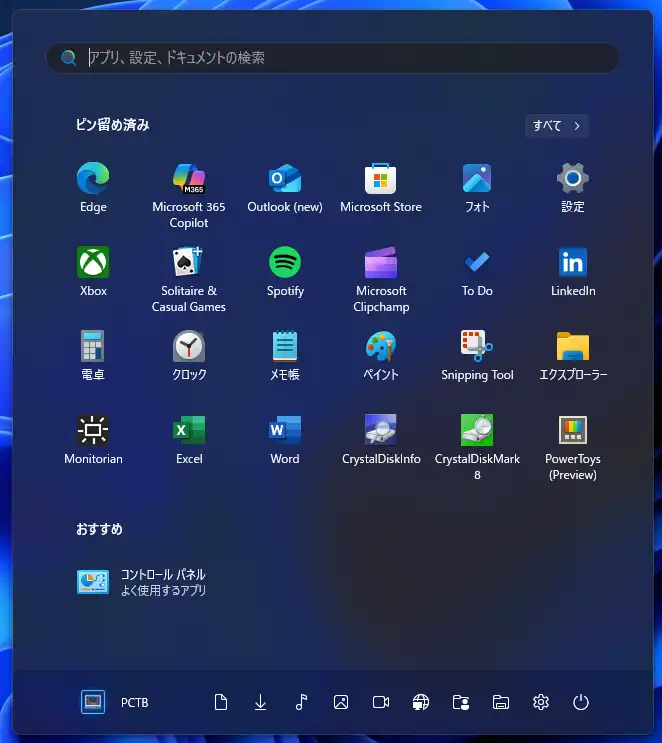The height and width of the screenshot is (743, 662).
Task: Launch Microsoft 365 Copilot
Action: pyautogui.click(x=189, y=195)
